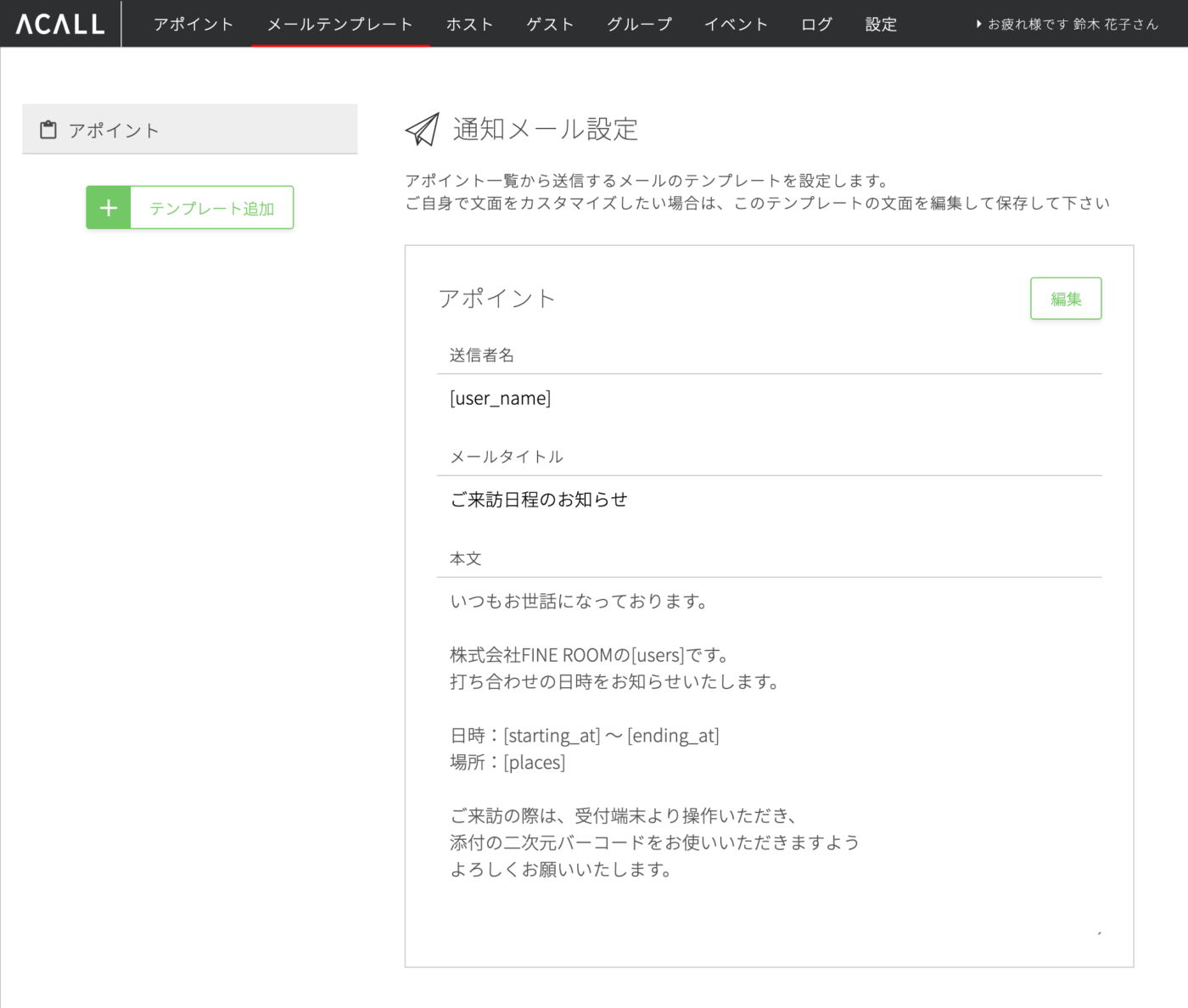Open the イベント tab
Screen dimensions: 1188x1008
[736, 25]
